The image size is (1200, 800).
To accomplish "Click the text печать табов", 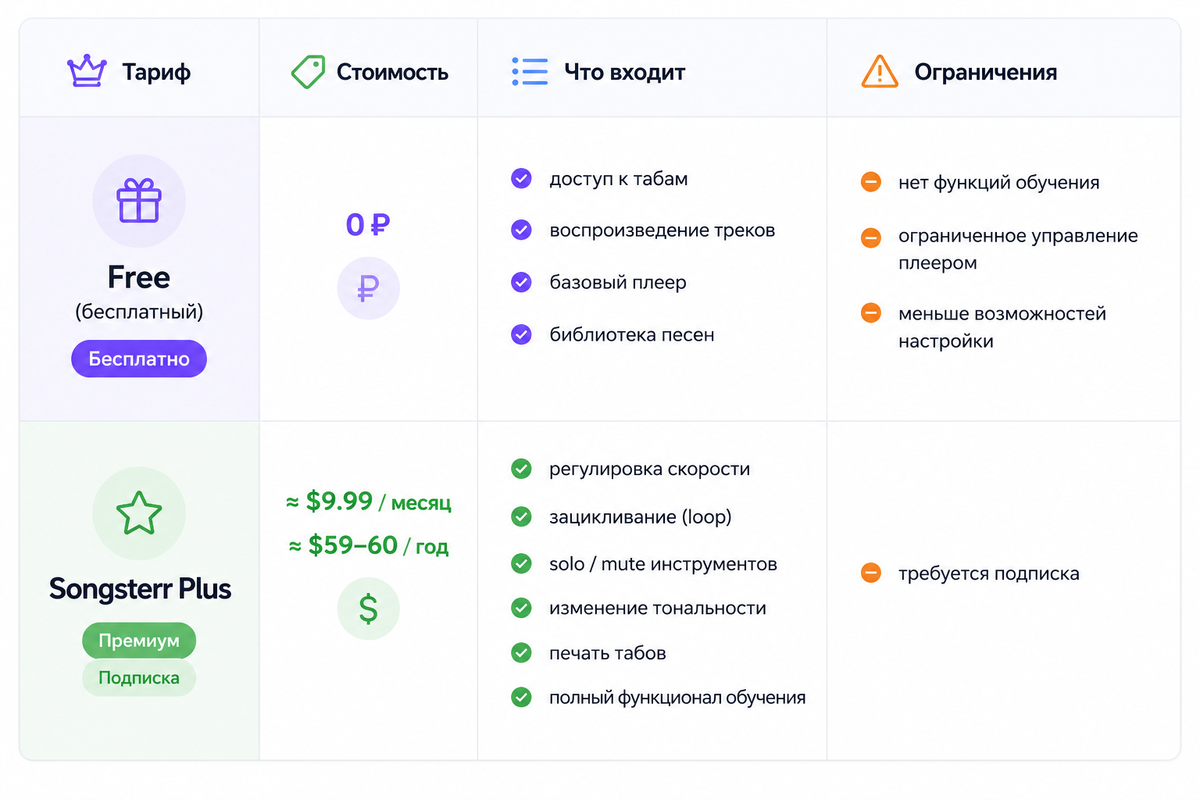I will (x=608, y=654).
